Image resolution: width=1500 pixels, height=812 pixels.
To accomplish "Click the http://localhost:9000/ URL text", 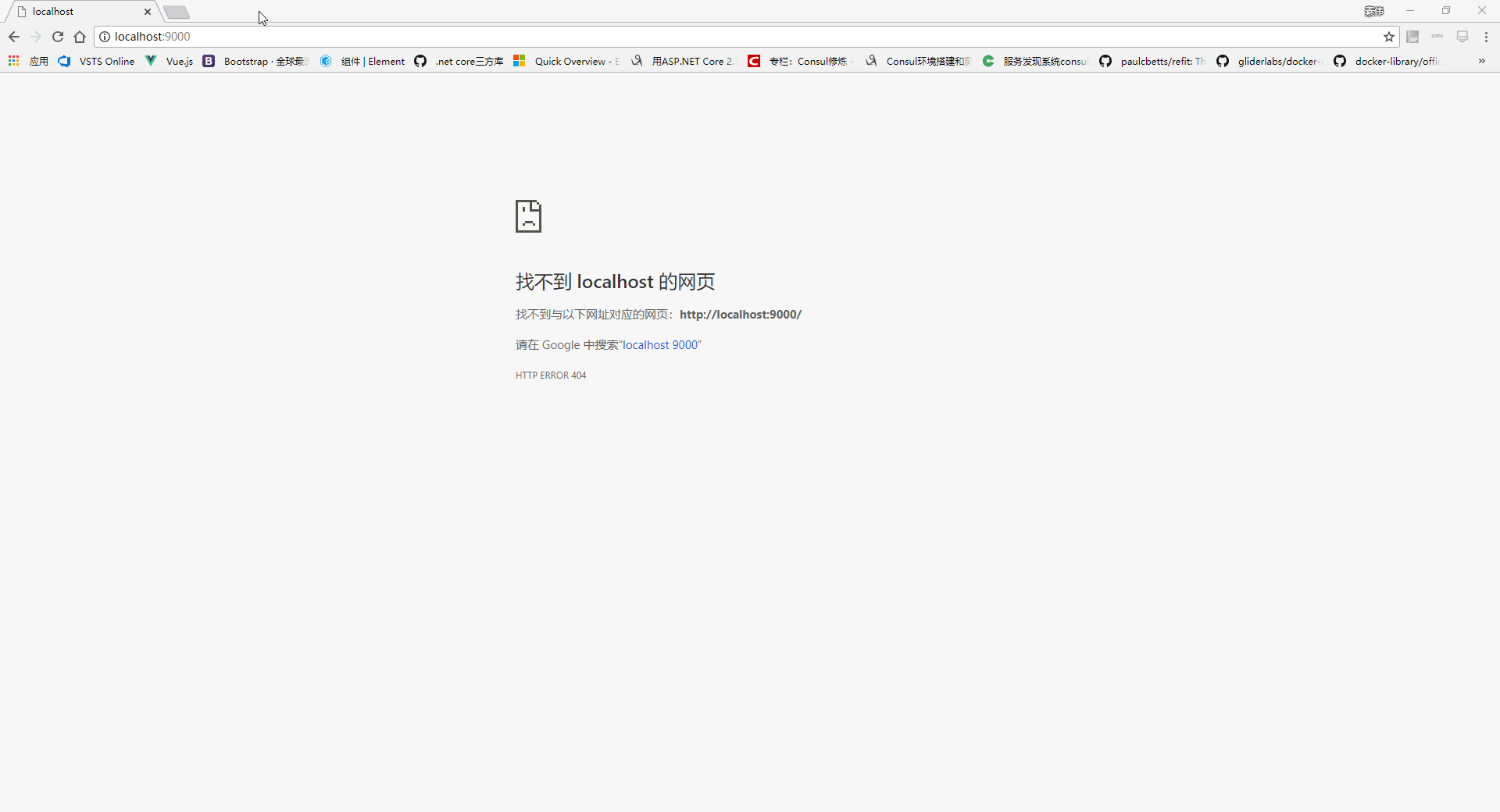I will tap(741, 315).
